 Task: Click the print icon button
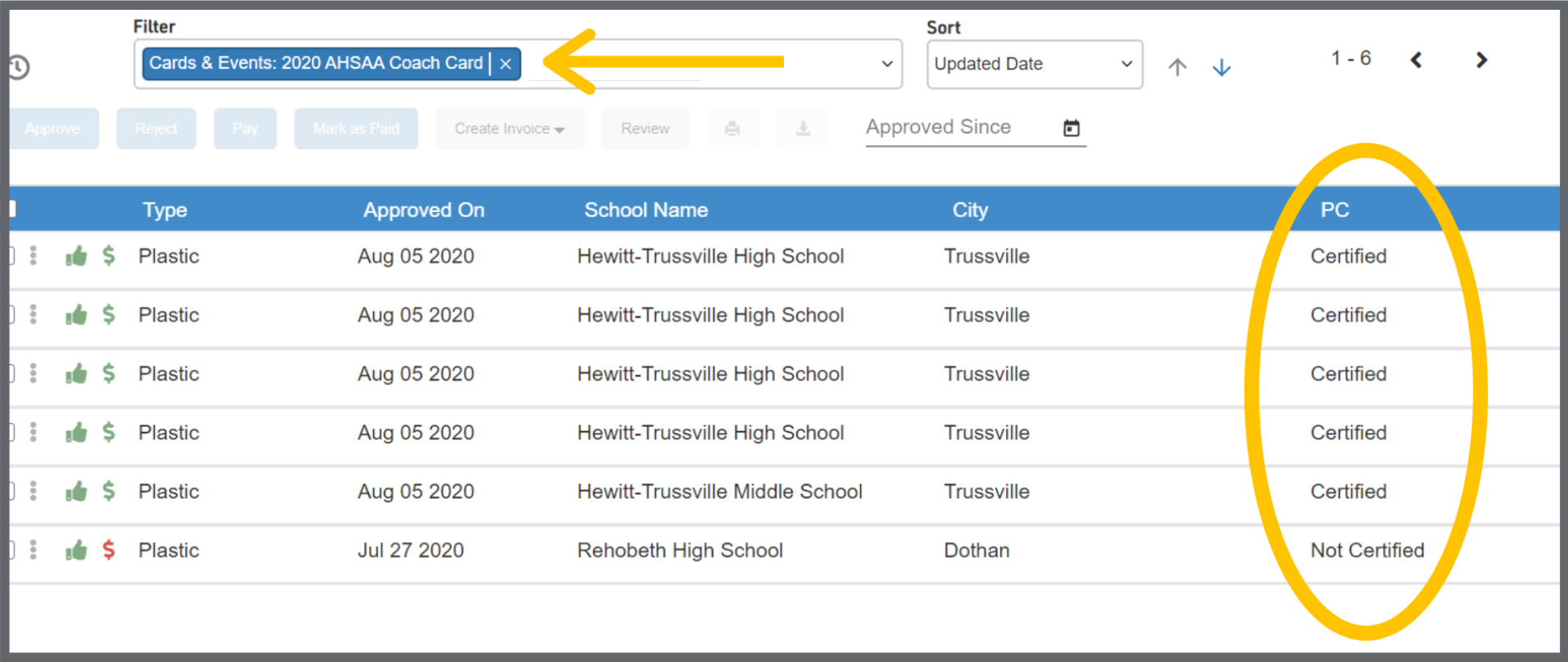732,129
